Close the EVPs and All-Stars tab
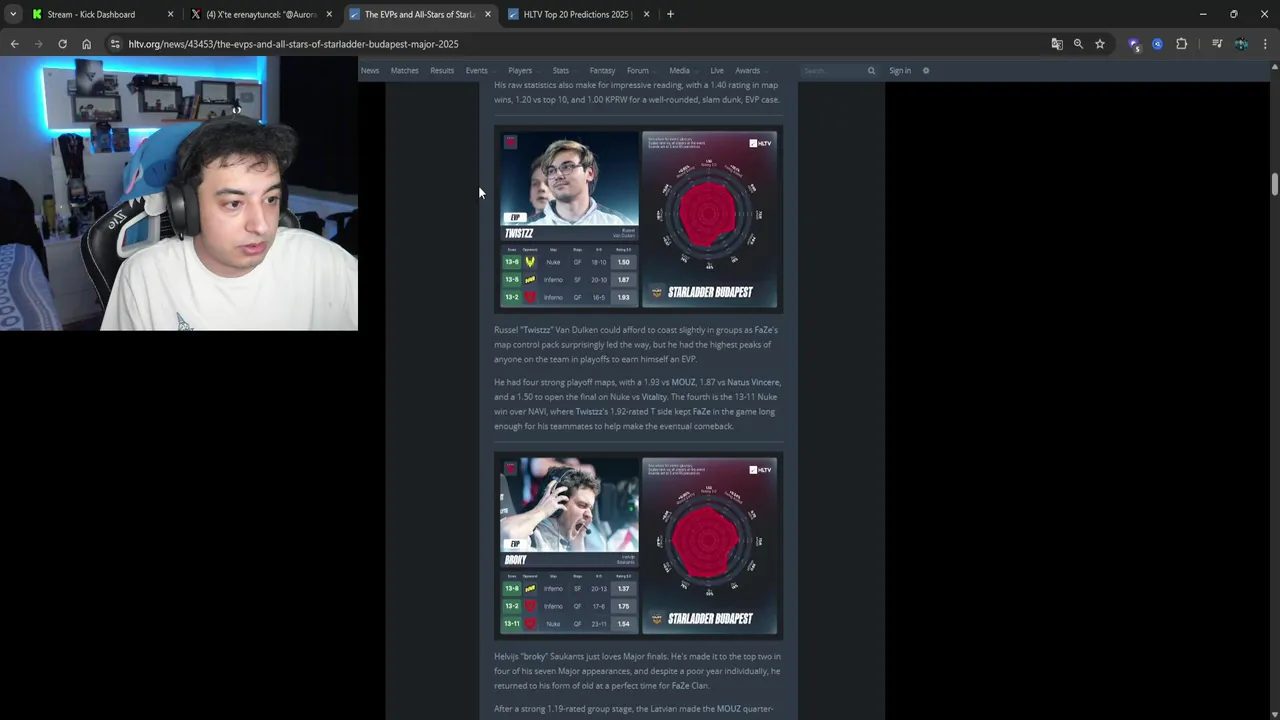The width and height of the screenshot is (1280, 720). click(x=487, y=14)
